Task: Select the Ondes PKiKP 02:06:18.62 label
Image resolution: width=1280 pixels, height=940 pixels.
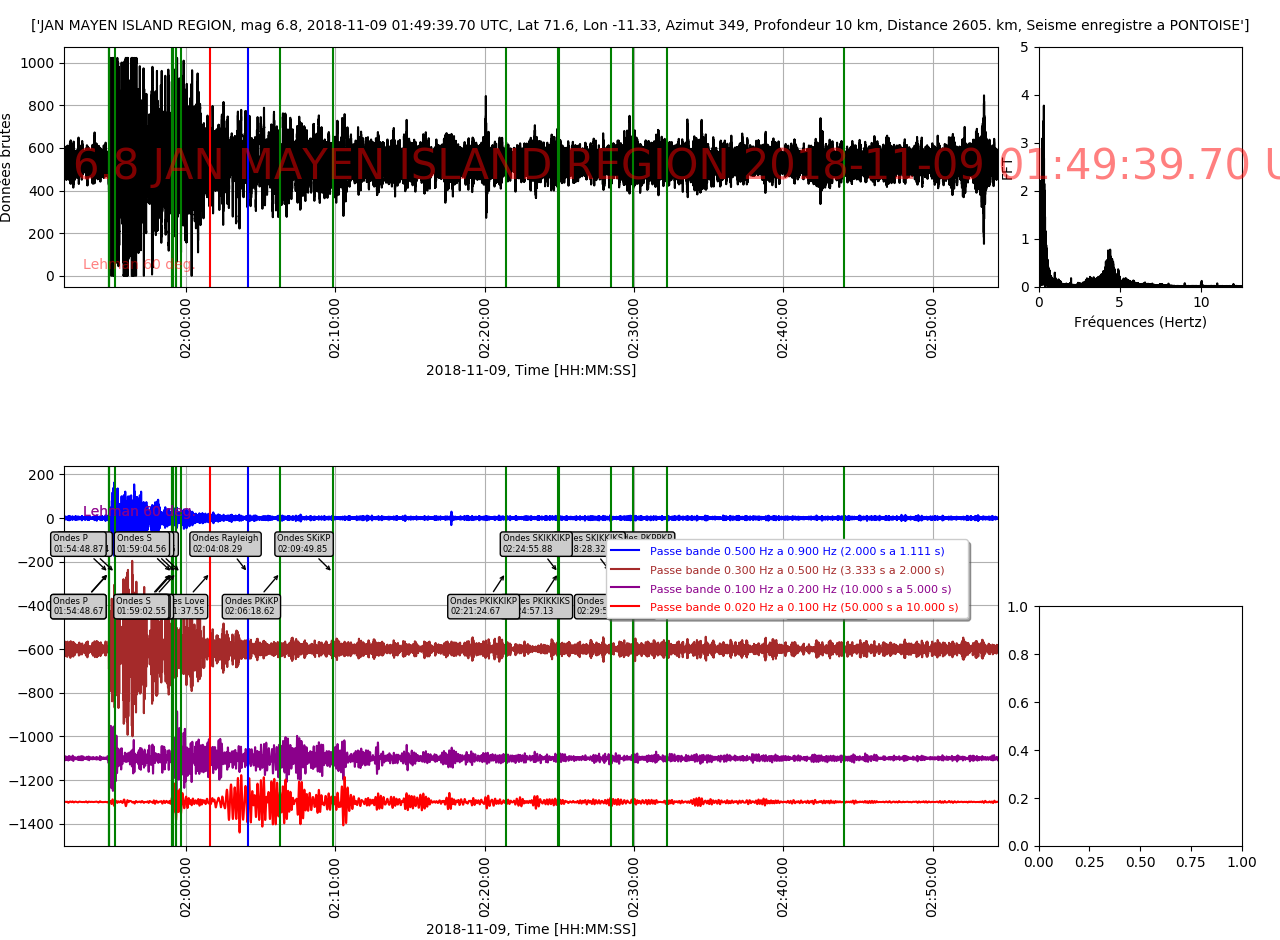Action: pyautogui.click(x=251, y=606)
